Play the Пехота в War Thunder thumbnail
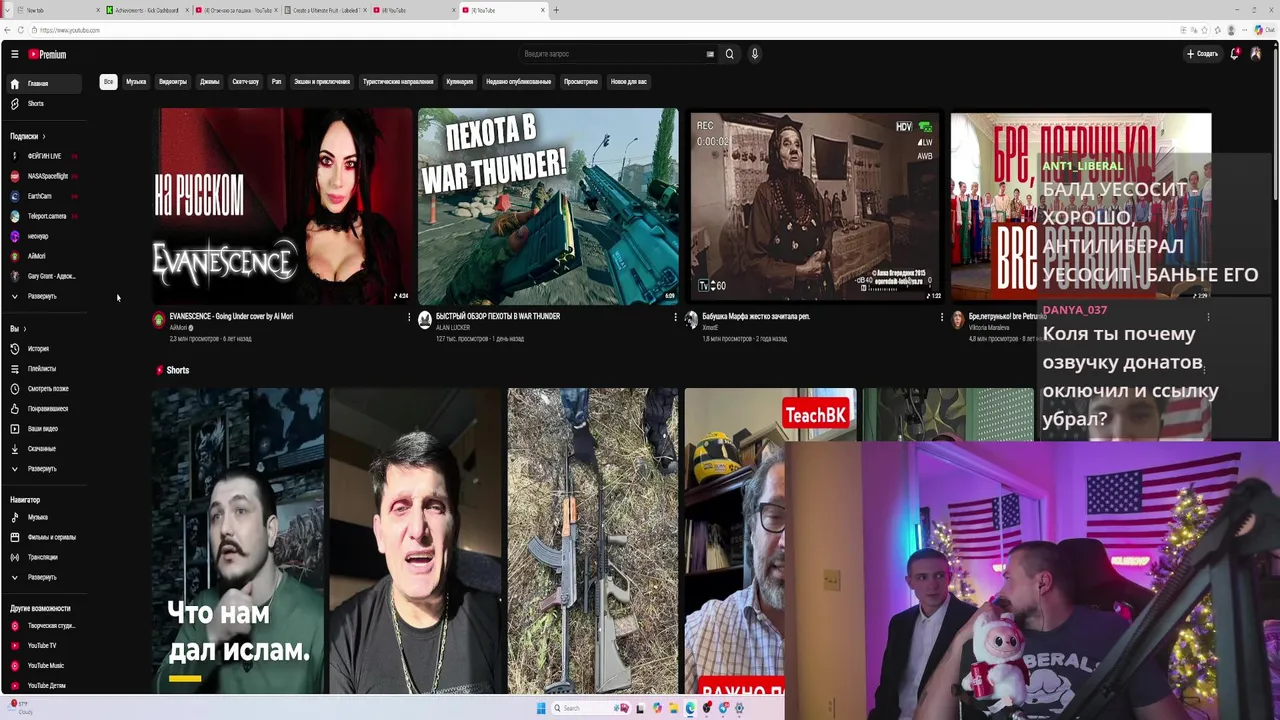 click(x=548, y=205)
